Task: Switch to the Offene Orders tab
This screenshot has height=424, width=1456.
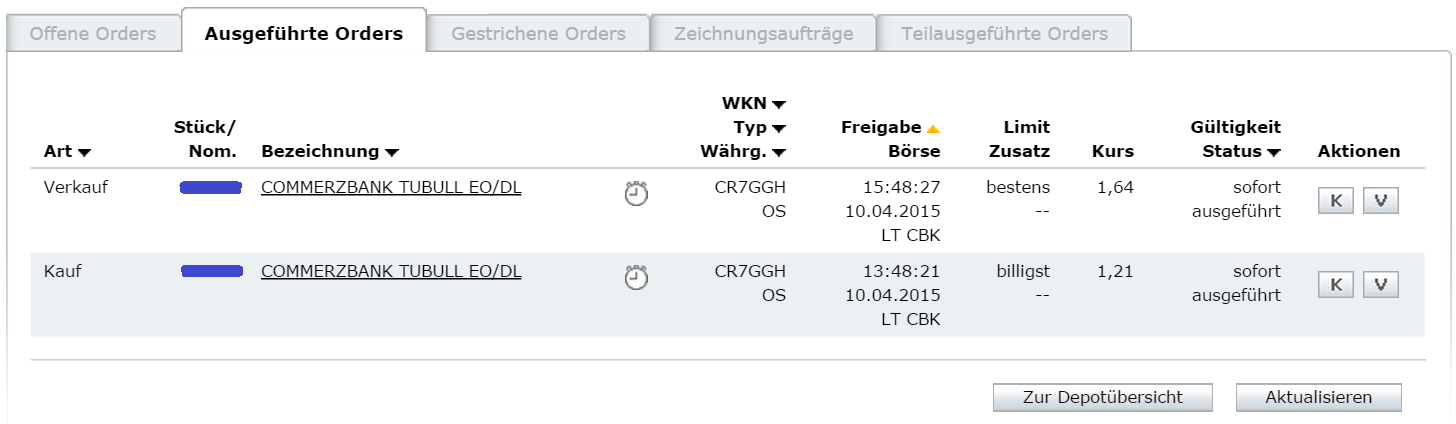Action: (93, 34)
